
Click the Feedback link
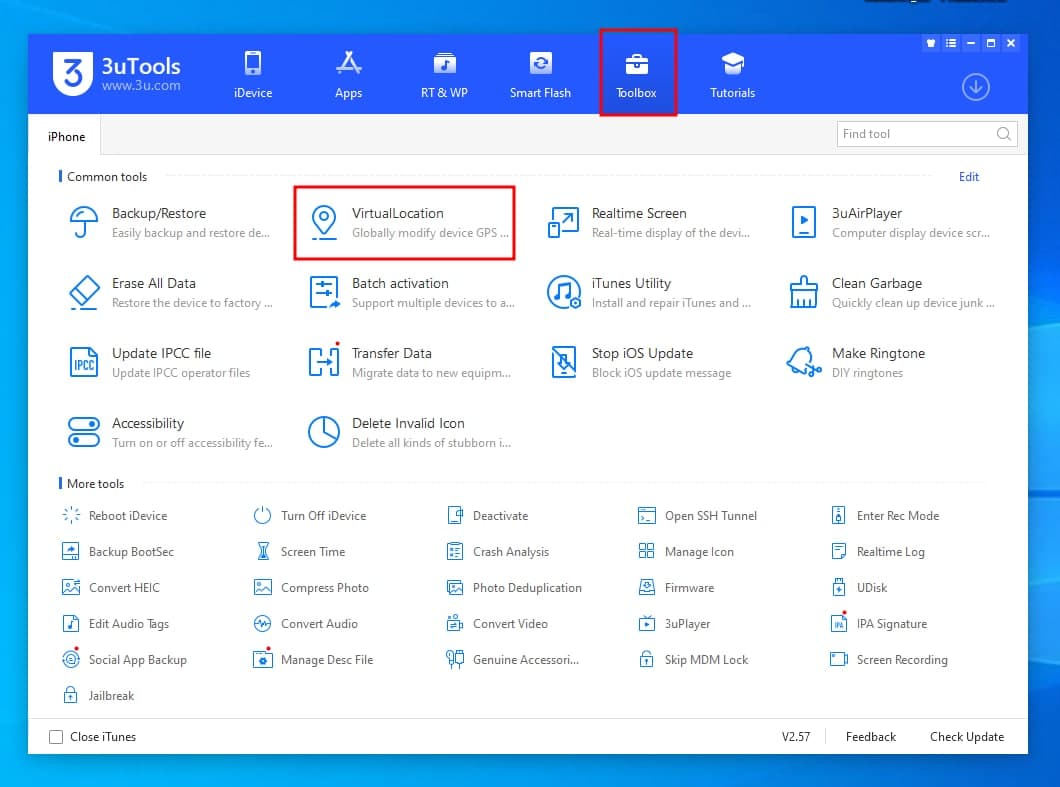[871, 736]
